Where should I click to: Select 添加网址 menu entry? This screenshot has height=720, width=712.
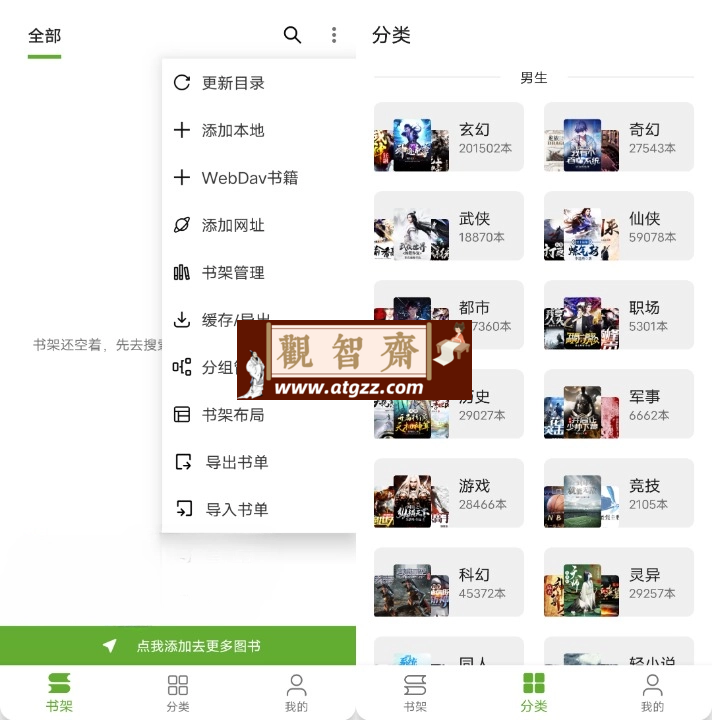point(259,225)
